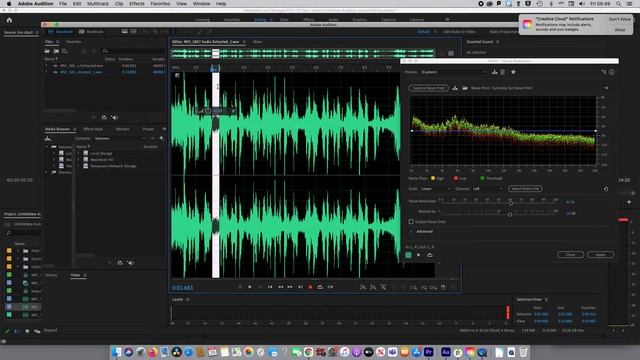640x360 pixels.
Task: Click the preview Loop icon in effect dialog
Action: click(x=429, y=255)
